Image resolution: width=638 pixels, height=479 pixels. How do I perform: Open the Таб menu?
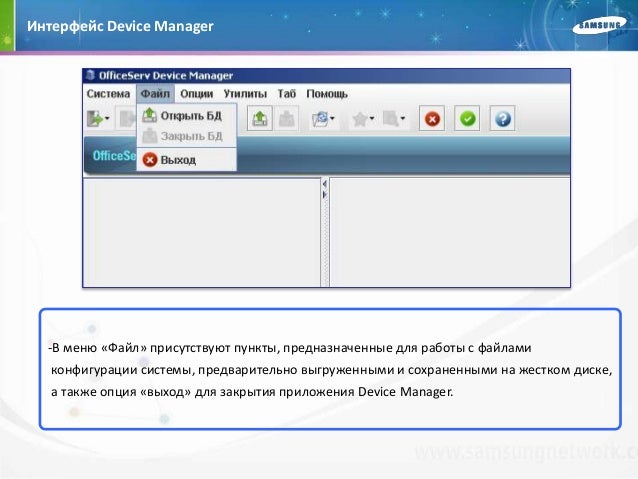(286, 94)
